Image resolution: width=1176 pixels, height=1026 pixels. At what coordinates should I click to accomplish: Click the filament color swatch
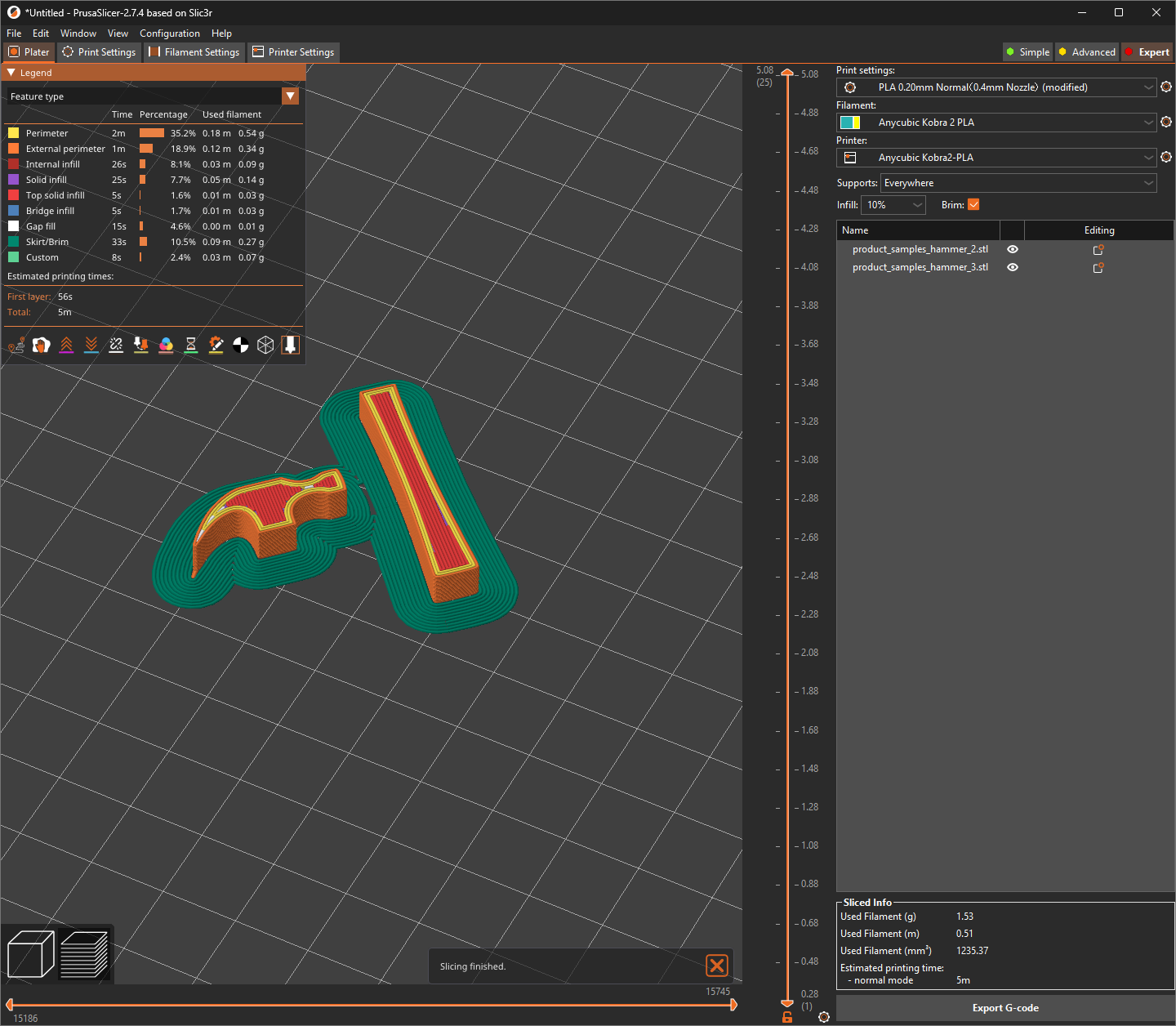click(850, 123)
